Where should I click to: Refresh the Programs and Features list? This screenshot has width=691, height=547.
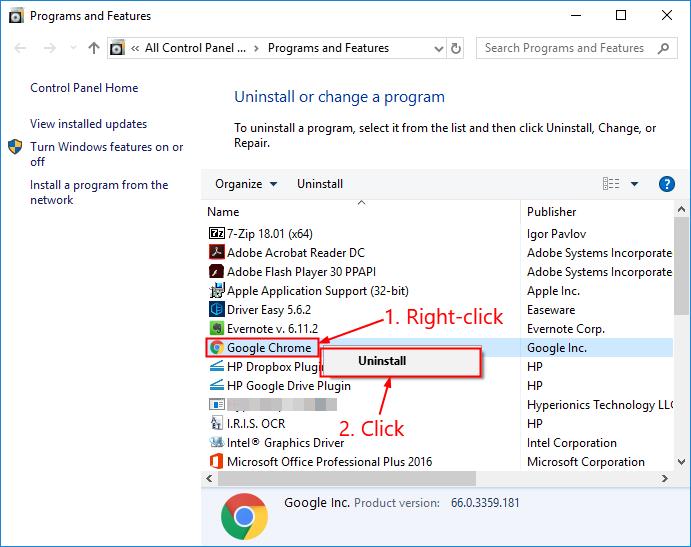pyautogui.click(x=456, y=48)
